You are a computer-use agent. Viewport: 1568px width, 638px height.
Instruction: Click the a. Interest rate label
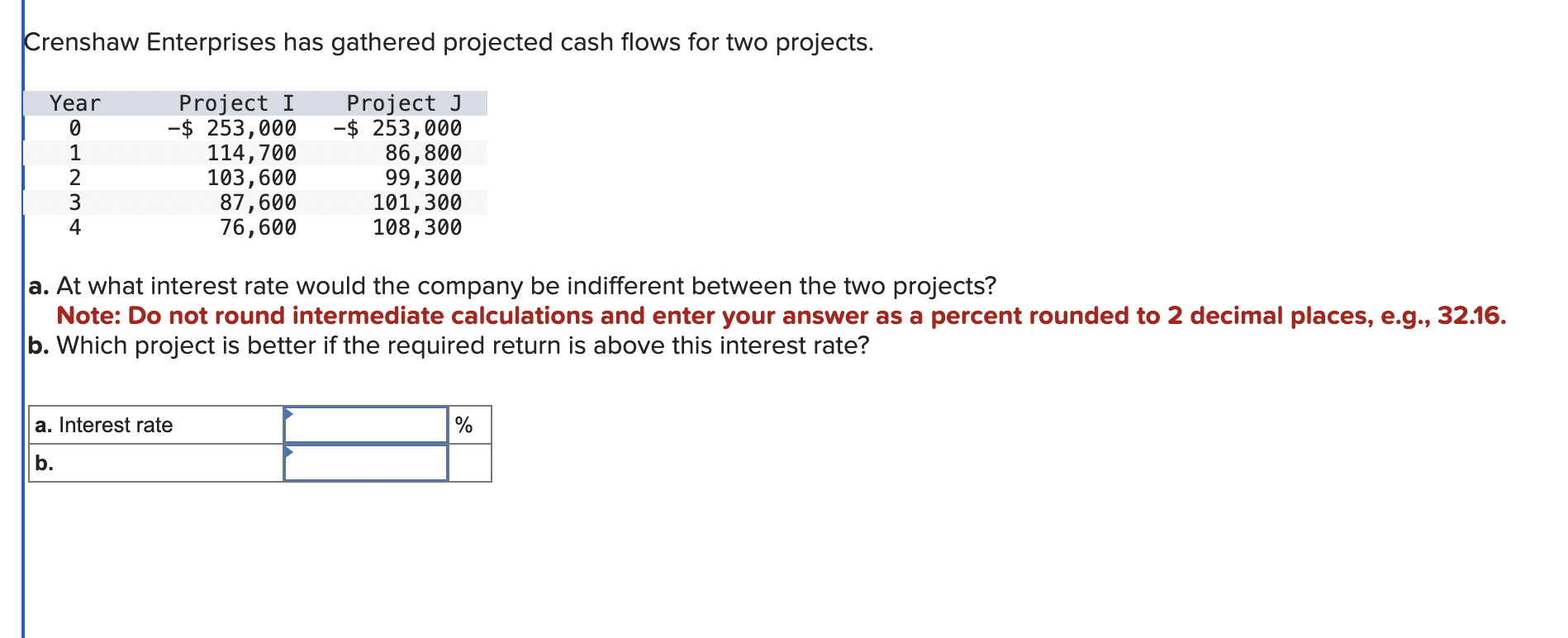[x=104, y=424]
